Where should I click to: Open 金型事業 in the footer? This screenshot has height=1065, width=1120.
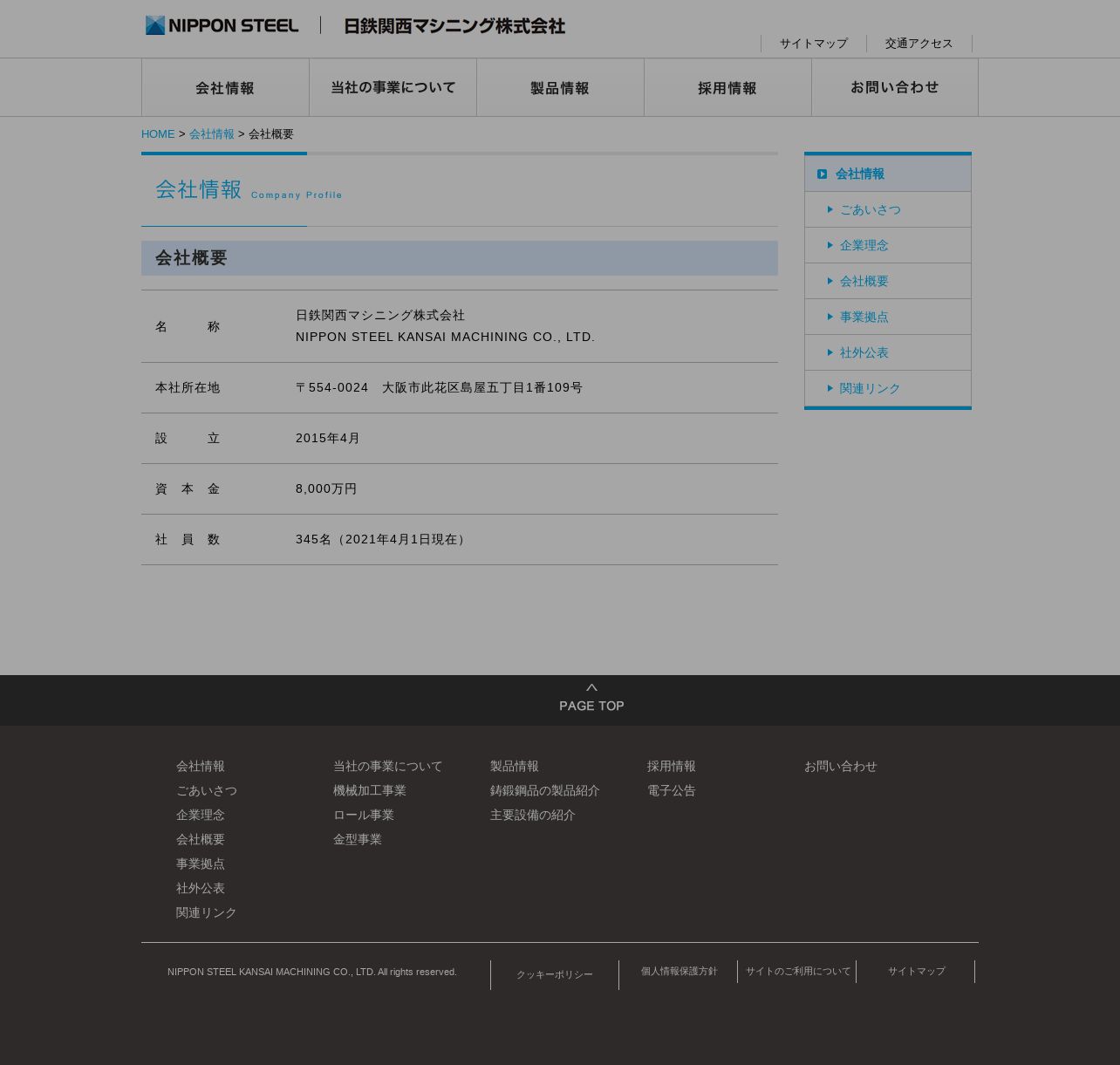coord(358,839)
